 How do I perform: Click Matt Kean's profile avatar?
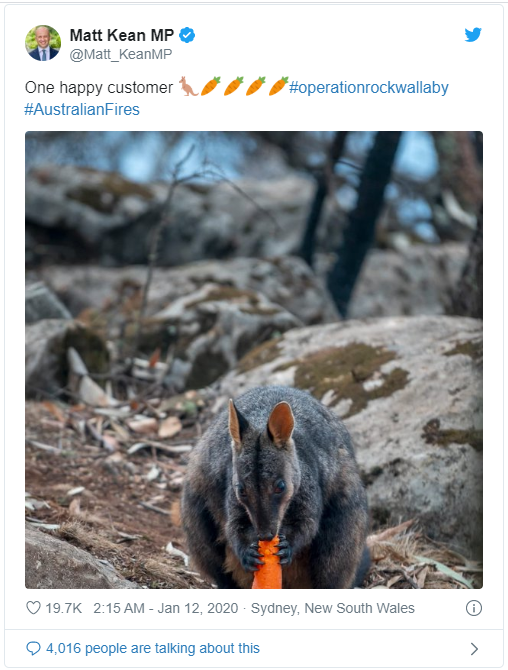tap(43, 43)
